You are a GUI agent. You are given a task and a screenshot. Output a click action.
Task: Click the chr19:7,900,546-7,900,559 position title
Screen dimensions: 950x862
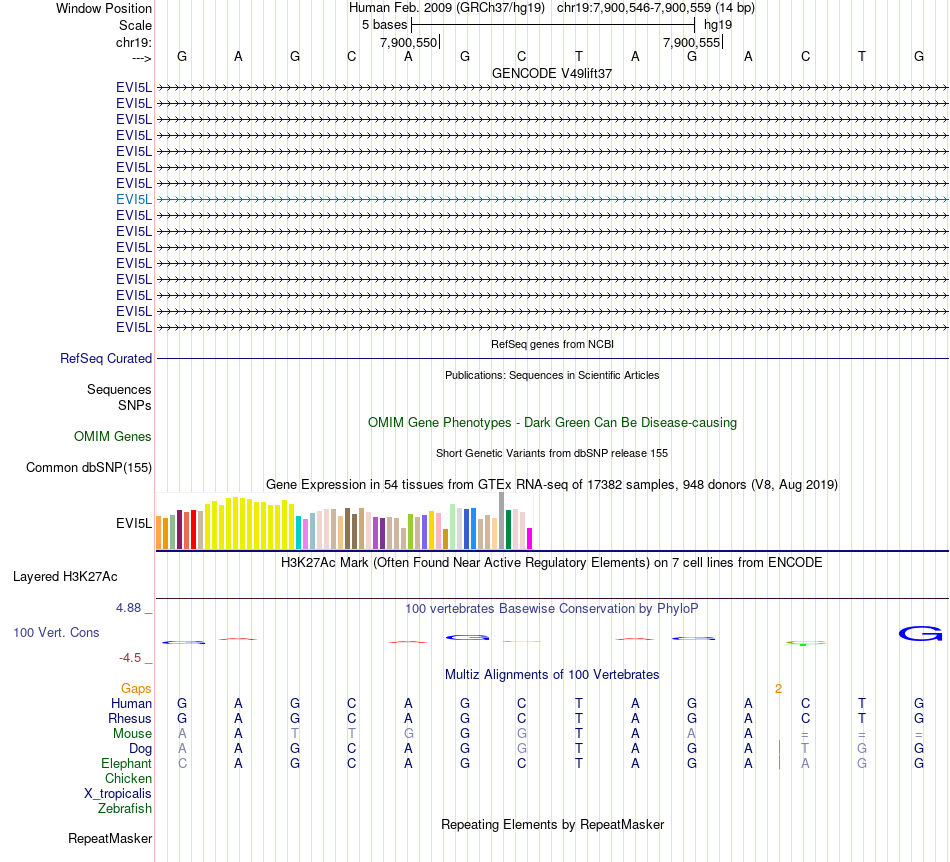[656, 8]
